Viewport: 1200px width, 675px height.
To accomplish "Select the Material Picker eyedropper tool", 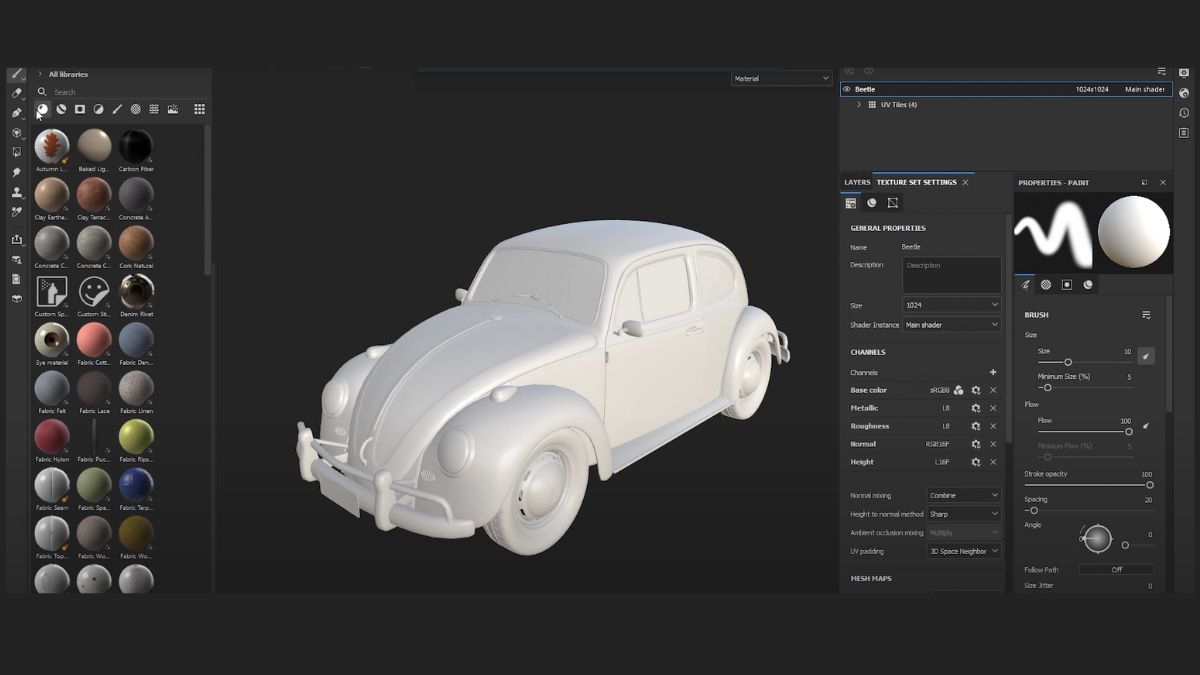I will pos(17,212).
